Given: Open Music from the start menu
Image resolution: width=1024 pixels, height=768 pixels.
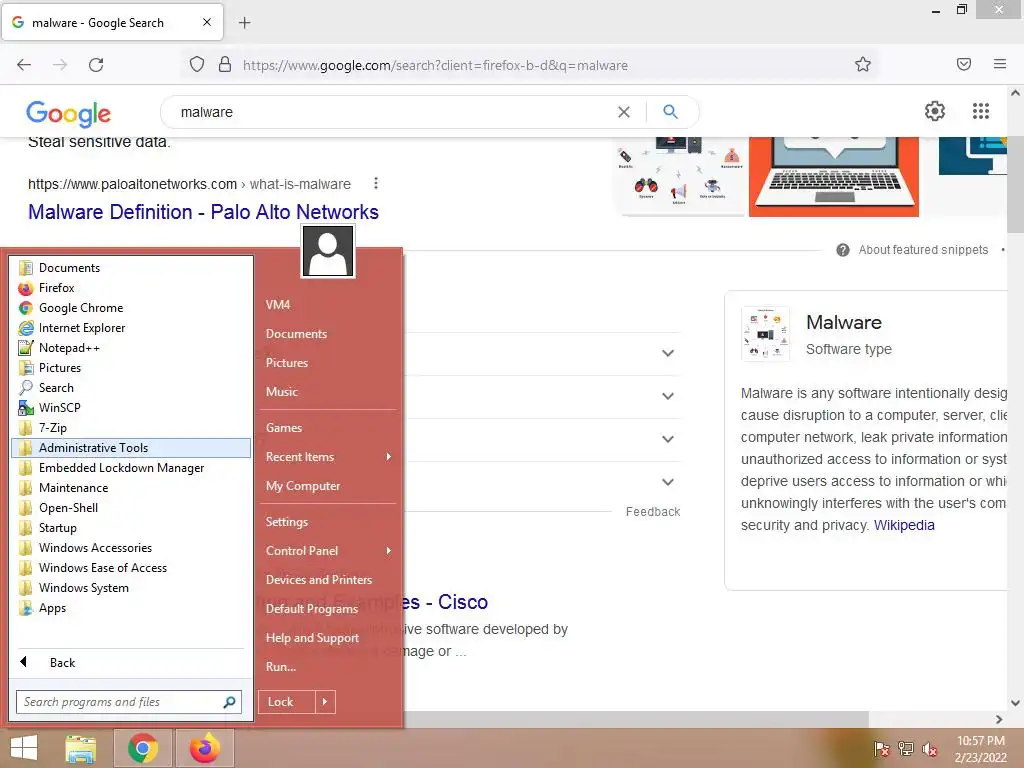Looking at the screenshot, I should coord(281,392).
